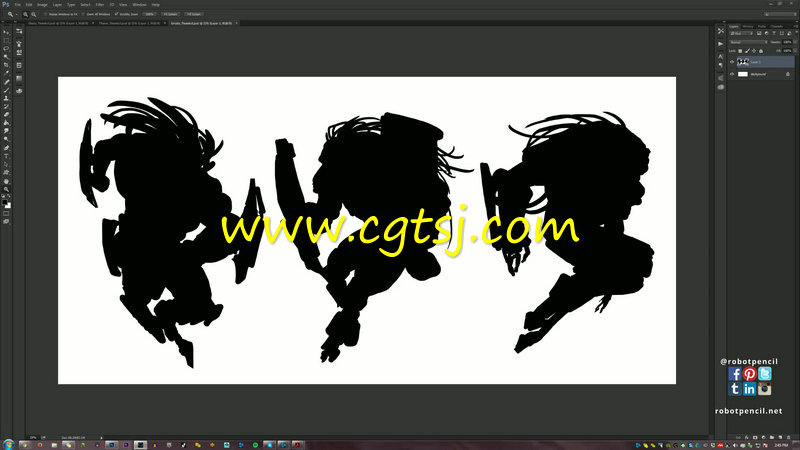800x450 pixels.
Task: Open the Layers panel flyout menu
Action: pyautogui.click(x=796, y=27)
